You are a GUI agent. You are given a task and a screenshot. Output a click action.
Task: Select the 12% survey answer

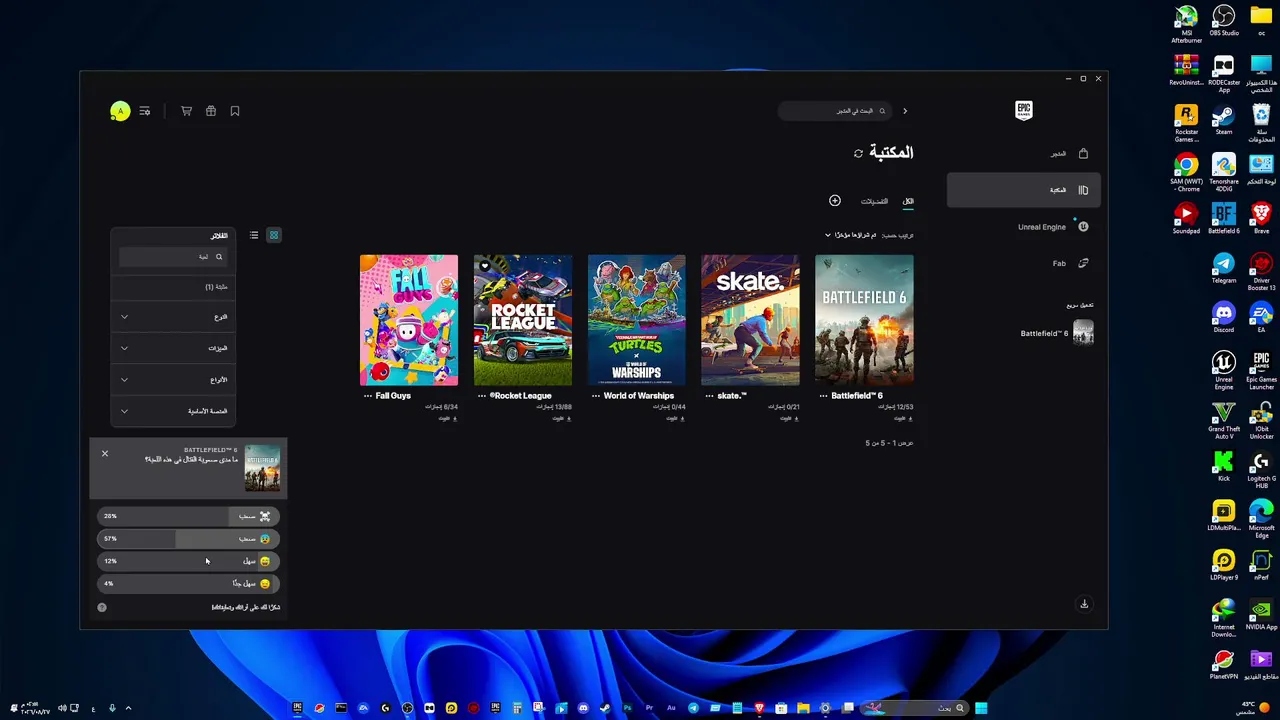coord(188,561)
